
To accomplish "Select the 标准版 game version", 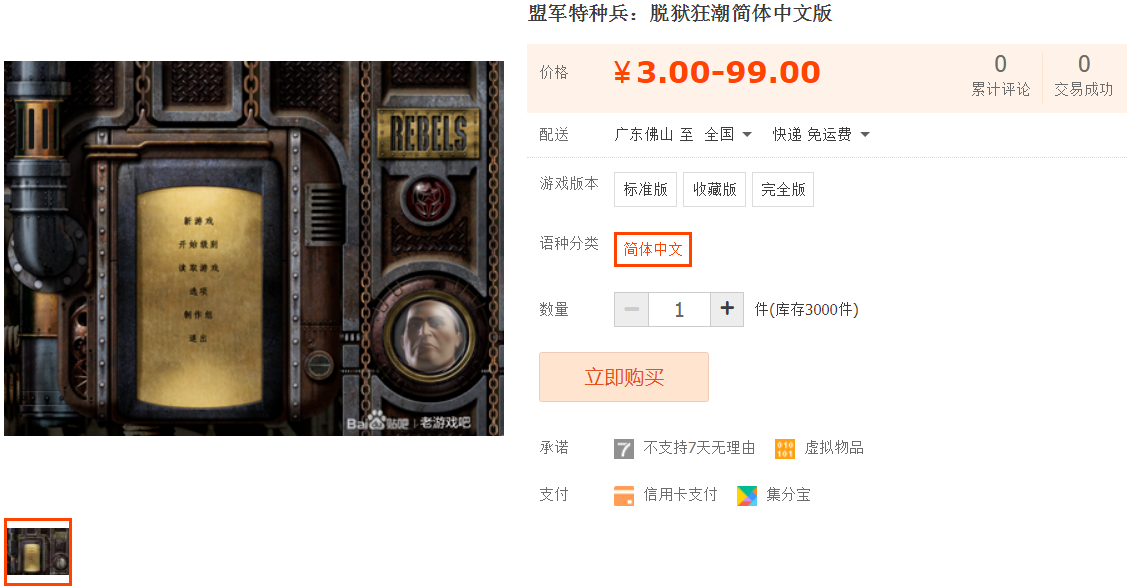I will [645, 189].
